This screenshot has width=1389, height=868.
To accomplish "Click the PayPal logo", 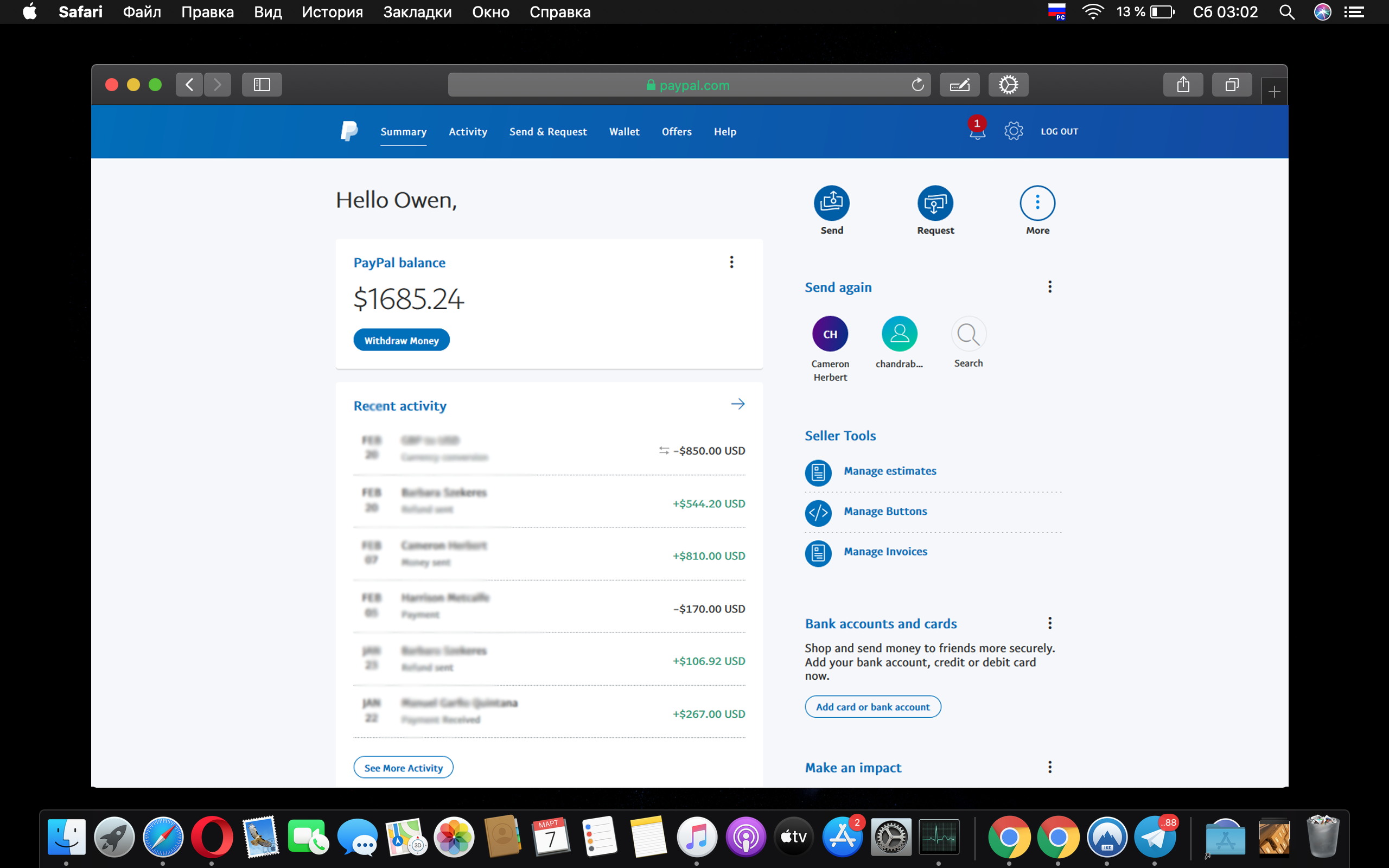I will pos(349,131).
